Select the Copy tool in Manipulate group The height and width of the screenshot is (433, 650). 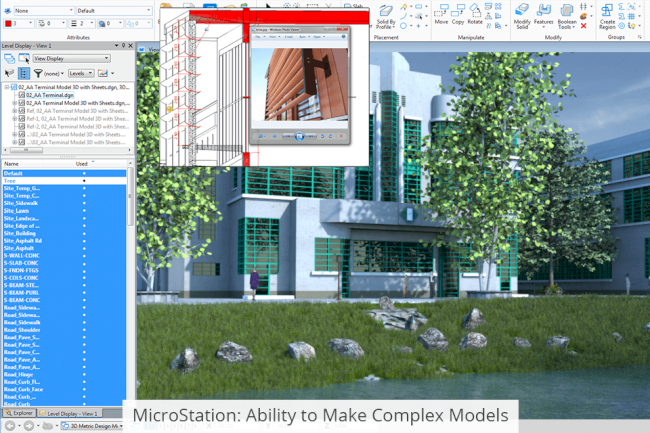click(x=458, y=14)
